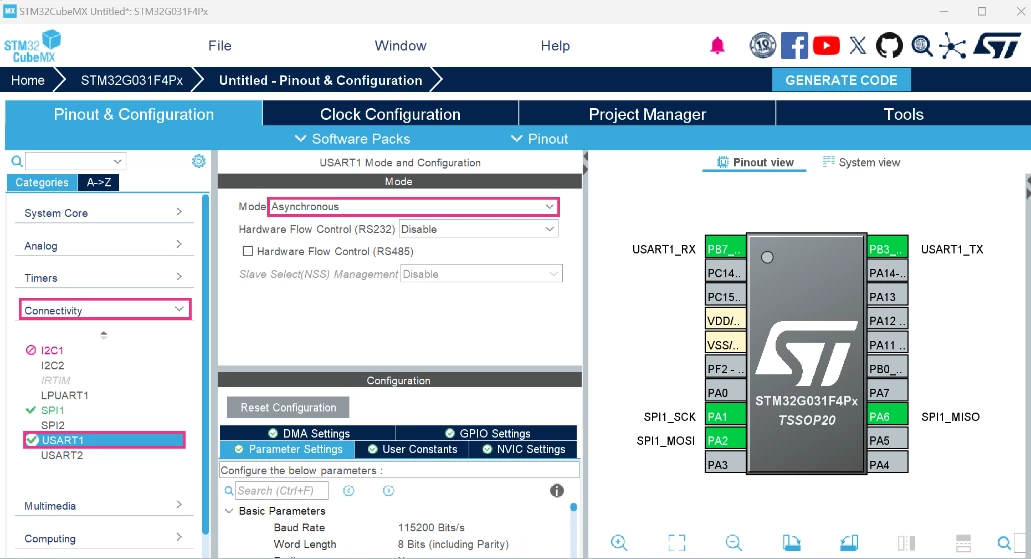Collapse the Basic Parameters group
This screenshot has width=1031, height=559.
(x=229, y=511)
